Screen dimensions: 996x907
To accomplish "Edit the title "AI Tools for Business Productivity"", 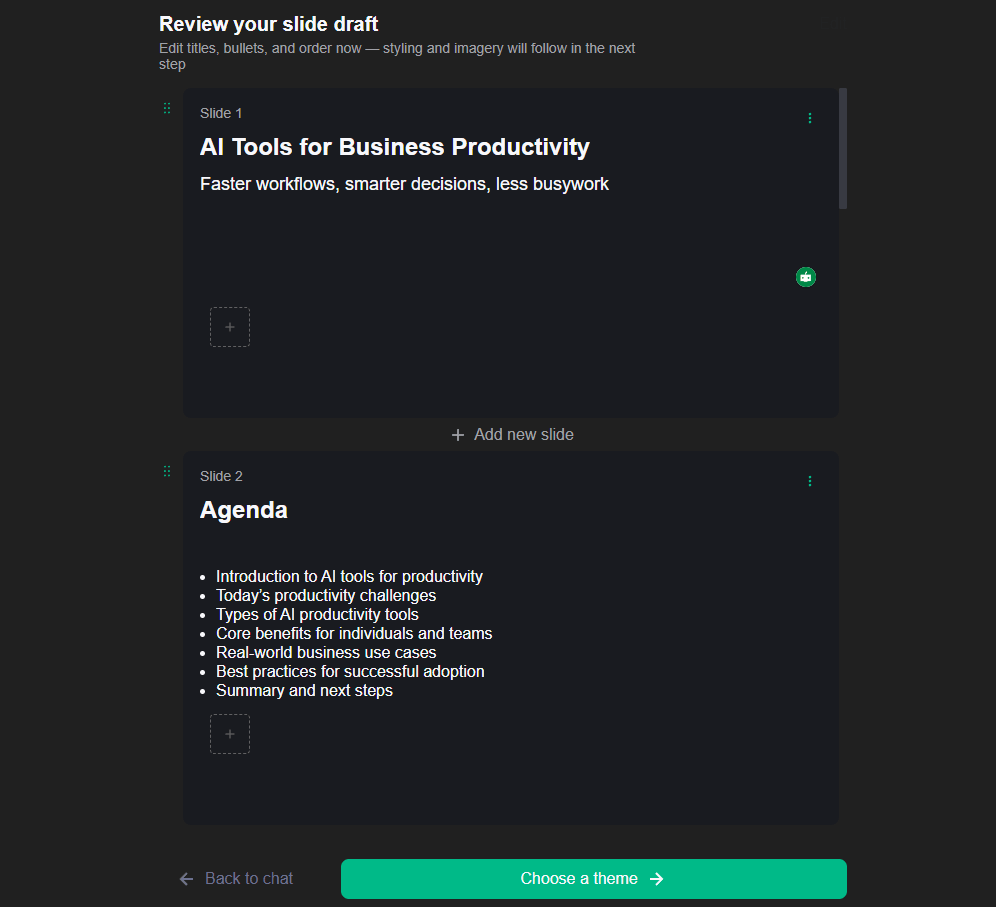I will (394, 147).
